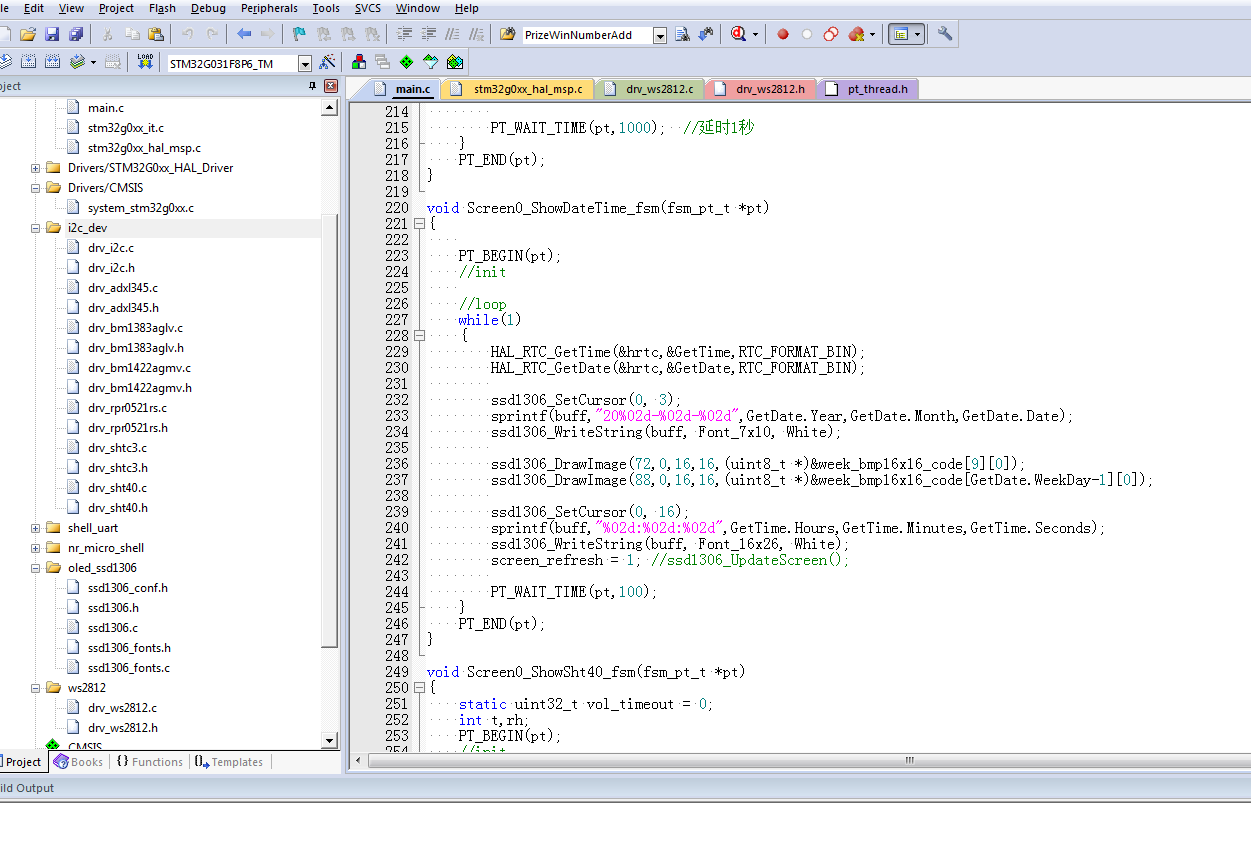Insert a bookmark using the flag icon
Viewport: 1251px width, 841px height.
tap(299, 34)
